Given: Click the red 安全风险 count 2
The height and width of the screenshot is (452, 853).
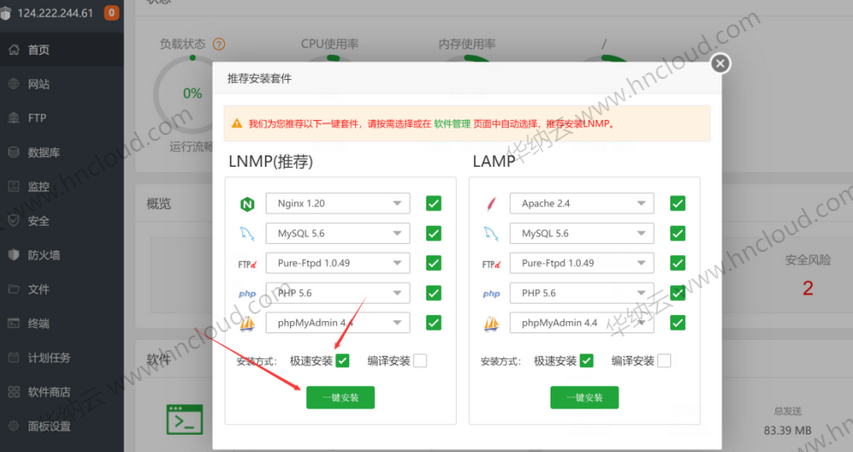Looking at the screenshot, I should pos(808,288).
